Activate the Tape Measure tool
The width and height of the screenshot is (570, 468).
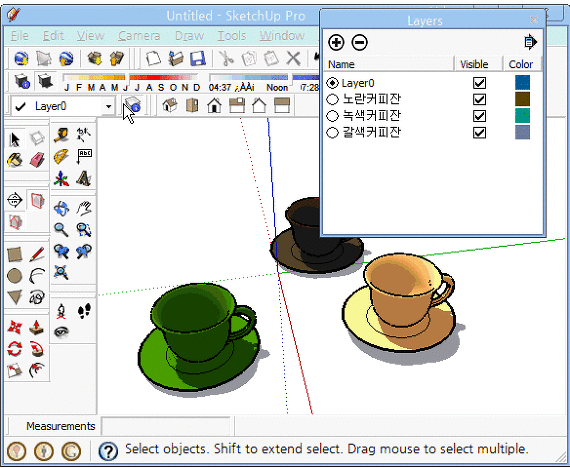tap(61, 135)
